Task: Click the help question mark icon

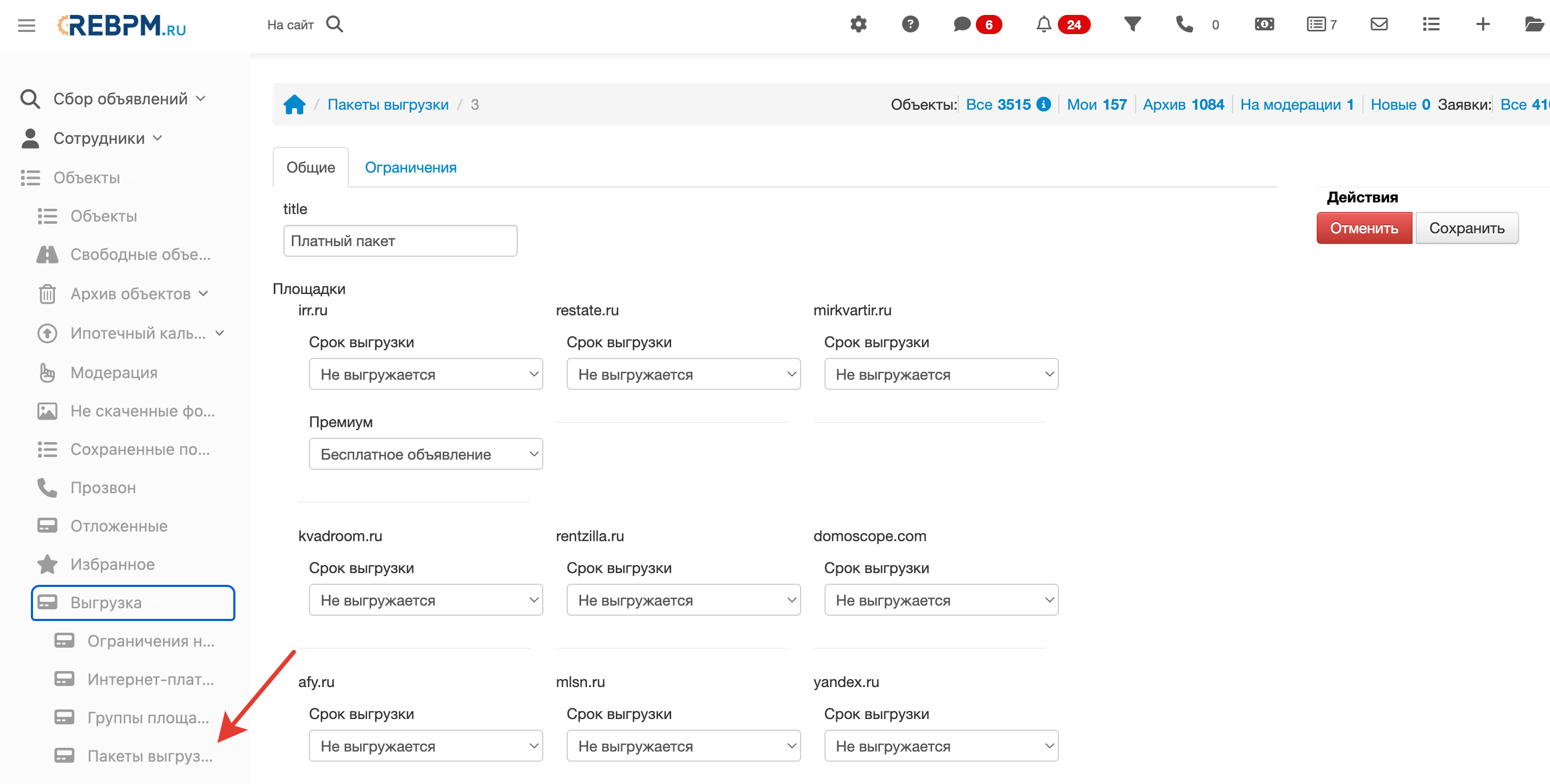Action: point(910,24)
